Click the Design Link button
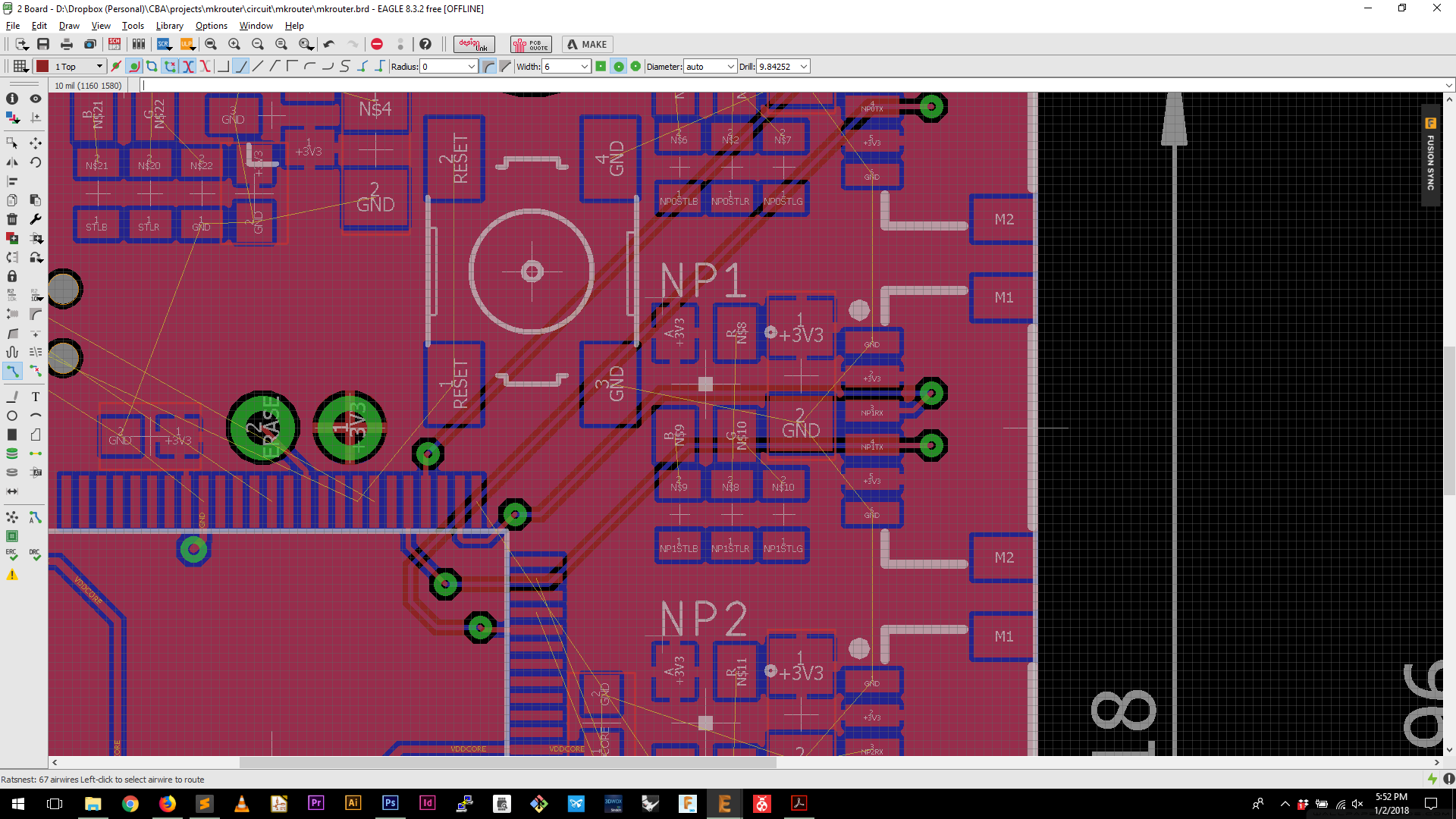 click(x=474, y=44)
